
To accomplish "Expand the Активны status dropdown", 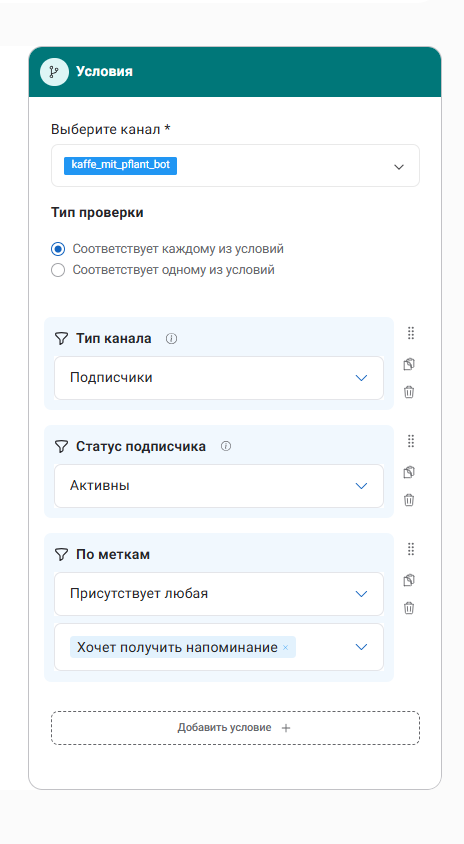I will click(219, 486).
